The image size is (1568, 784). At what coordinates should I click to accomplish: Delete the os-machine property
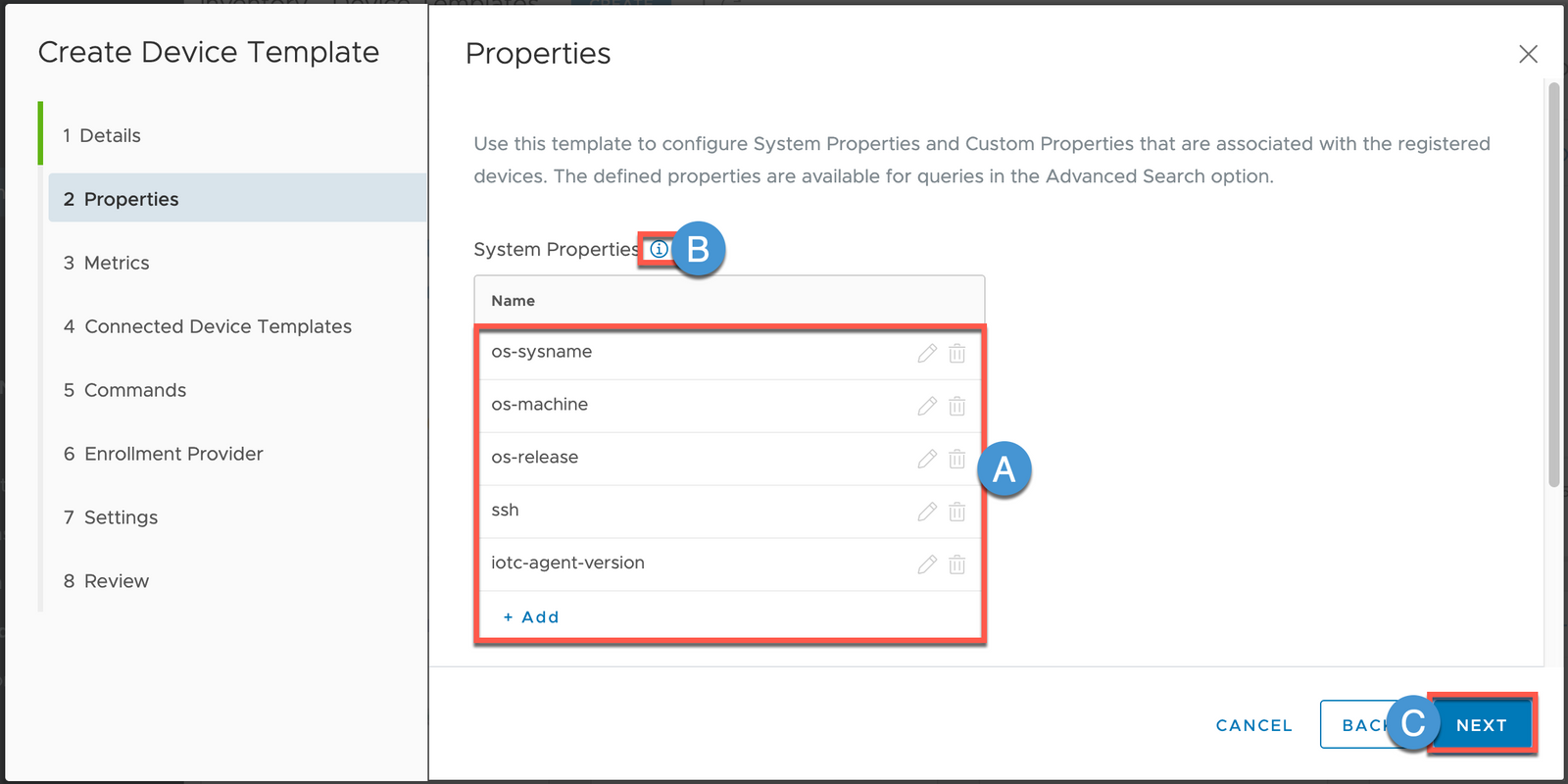[957, 406]
